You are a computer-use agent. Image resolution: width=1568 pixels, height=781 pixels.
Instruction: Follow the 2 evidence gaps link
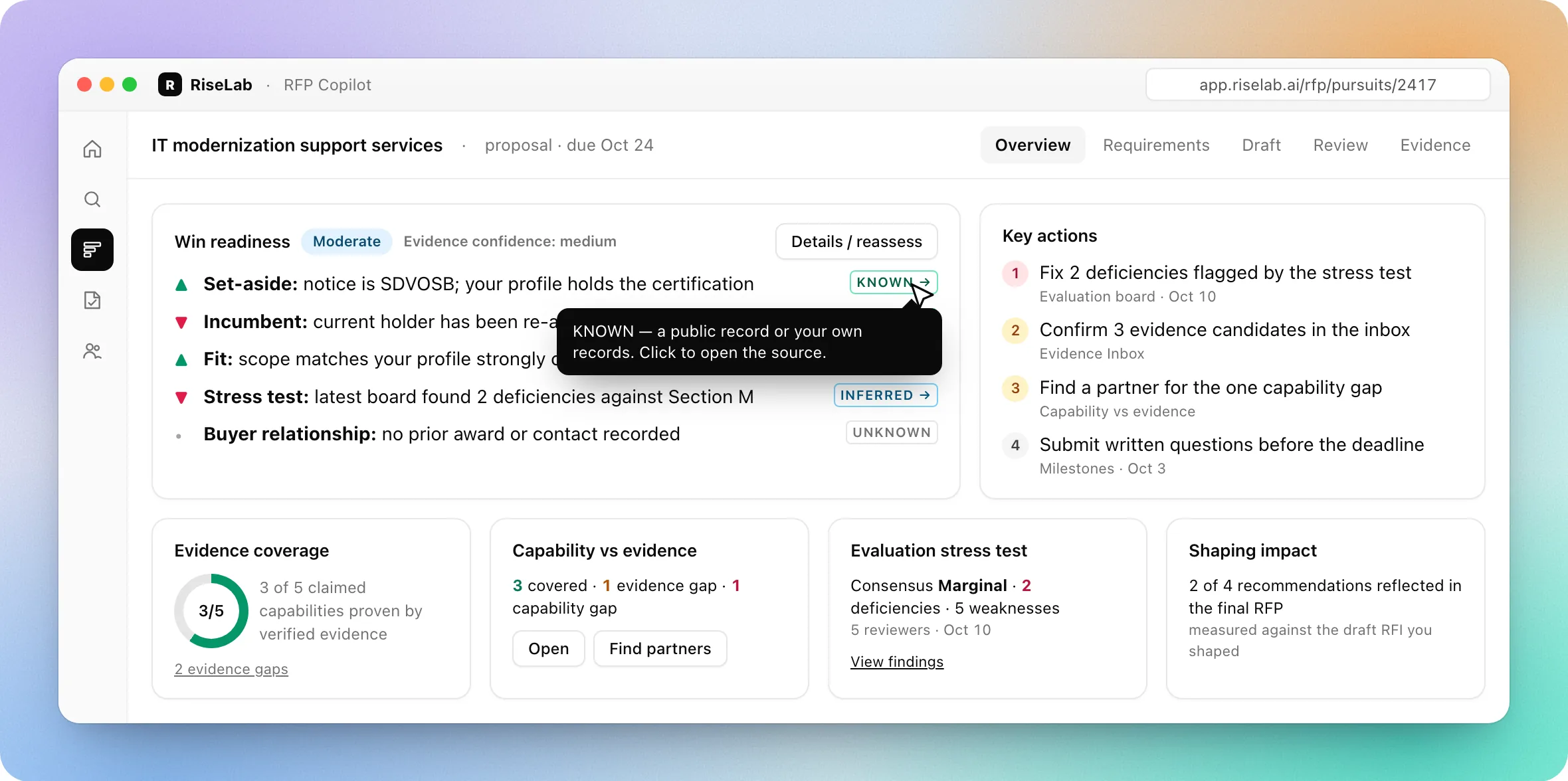231,669
